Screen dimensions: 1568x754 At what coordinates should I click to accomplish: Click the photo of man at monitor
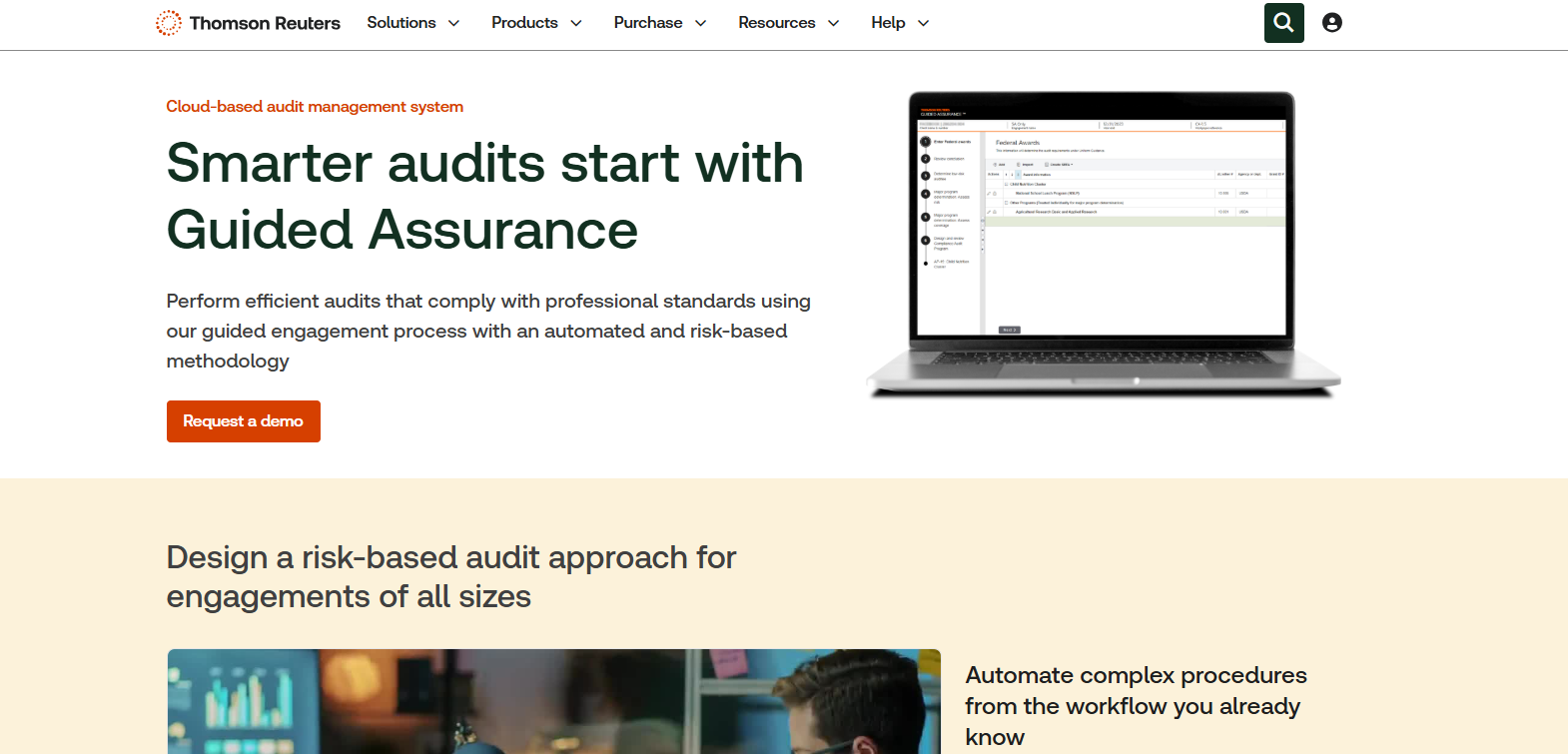tap(553, 701)
